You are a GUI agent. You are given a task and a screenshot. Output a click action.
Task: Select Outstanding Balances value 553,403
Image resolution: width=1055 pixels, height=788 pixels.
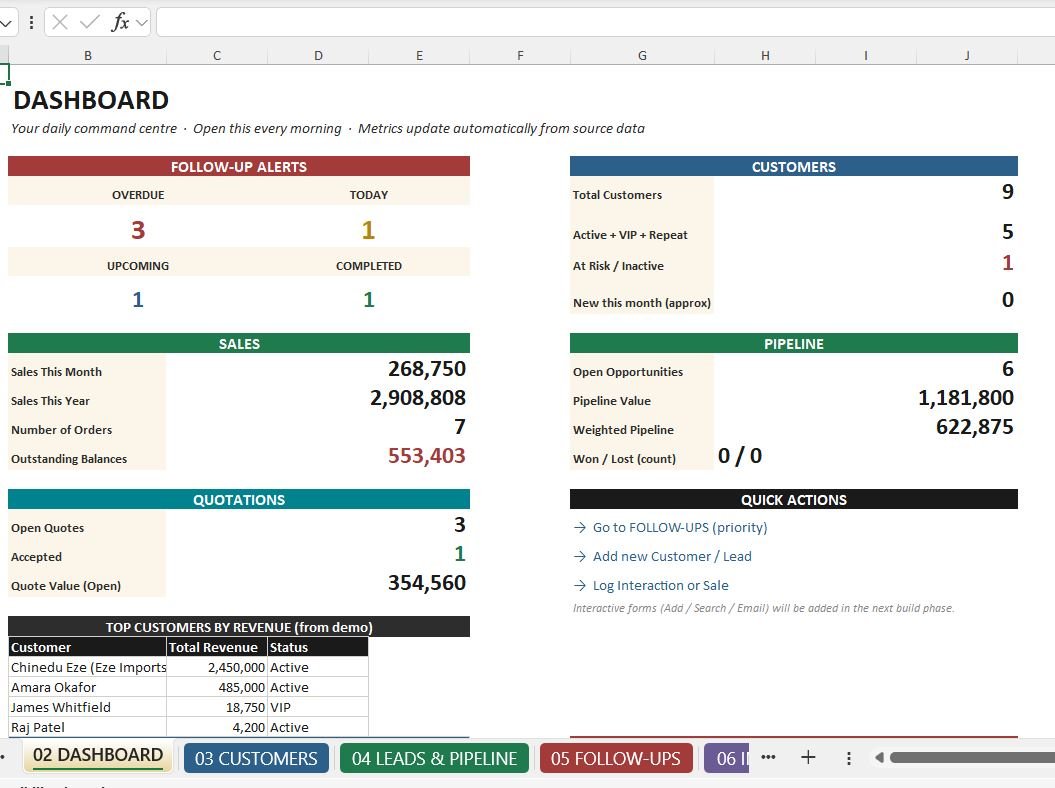coord(427,456)
